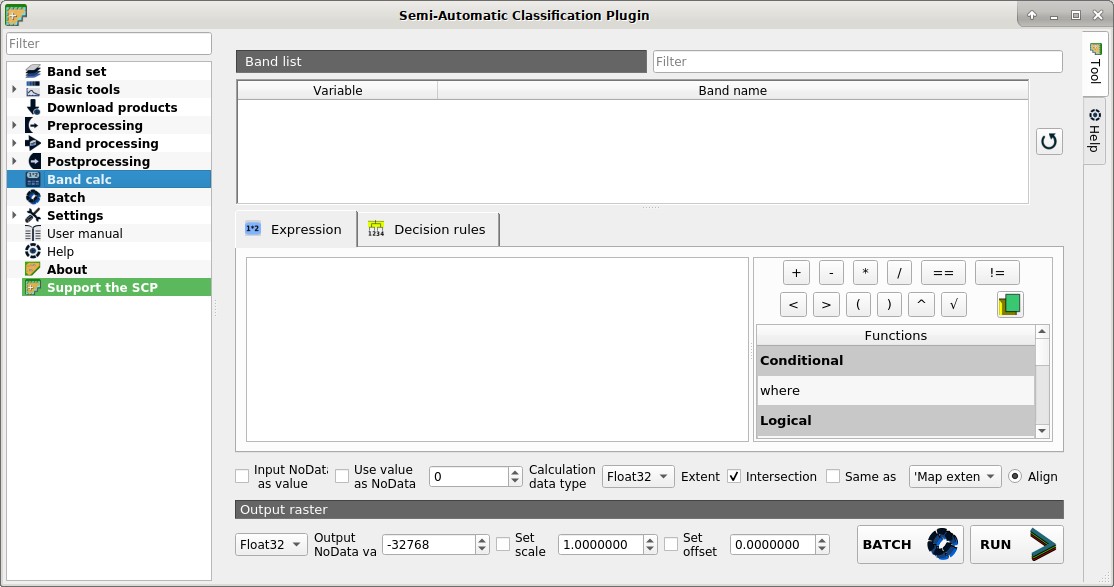Viewport: 1114px width, 587px height.
Task: Open the Band set tool
Action: (x=76, y=71)
